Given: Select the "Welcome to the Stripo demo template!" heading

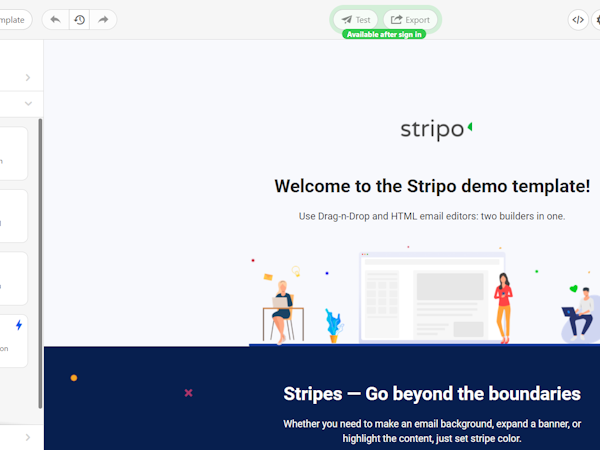Looking at the screenshot, I should point(432,186).
